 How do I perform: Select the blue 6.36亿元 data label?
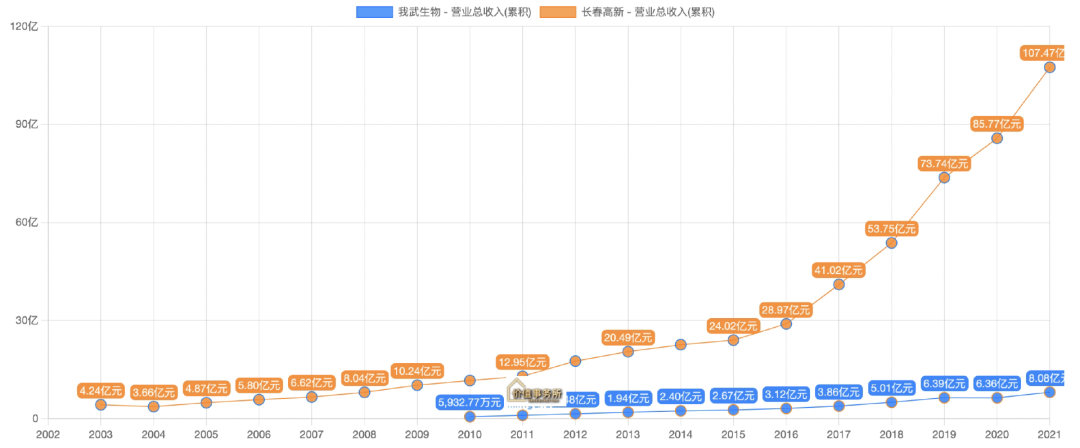tap(997, 384)
